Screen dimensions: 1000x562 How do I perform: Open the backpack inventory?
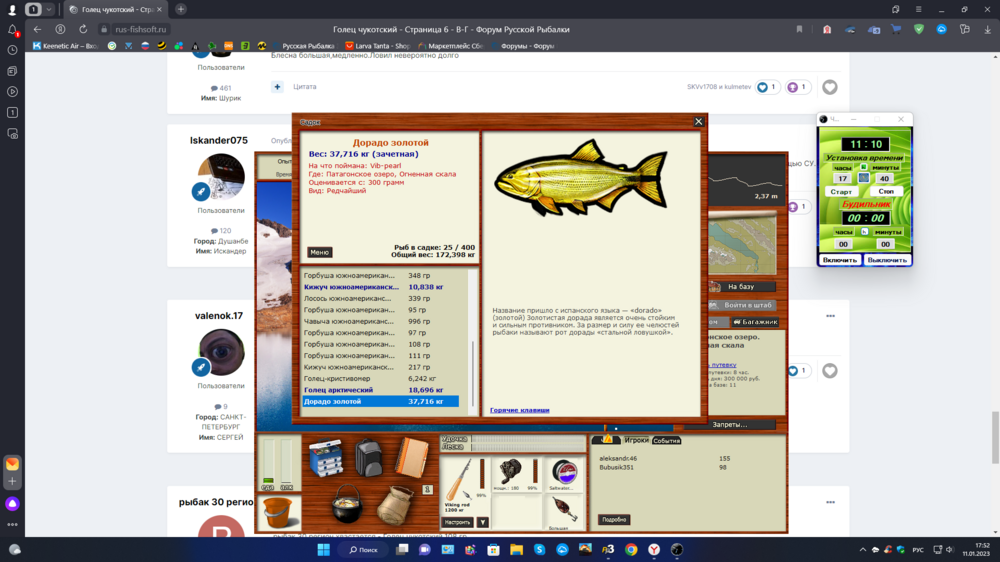tap(369, 459)
